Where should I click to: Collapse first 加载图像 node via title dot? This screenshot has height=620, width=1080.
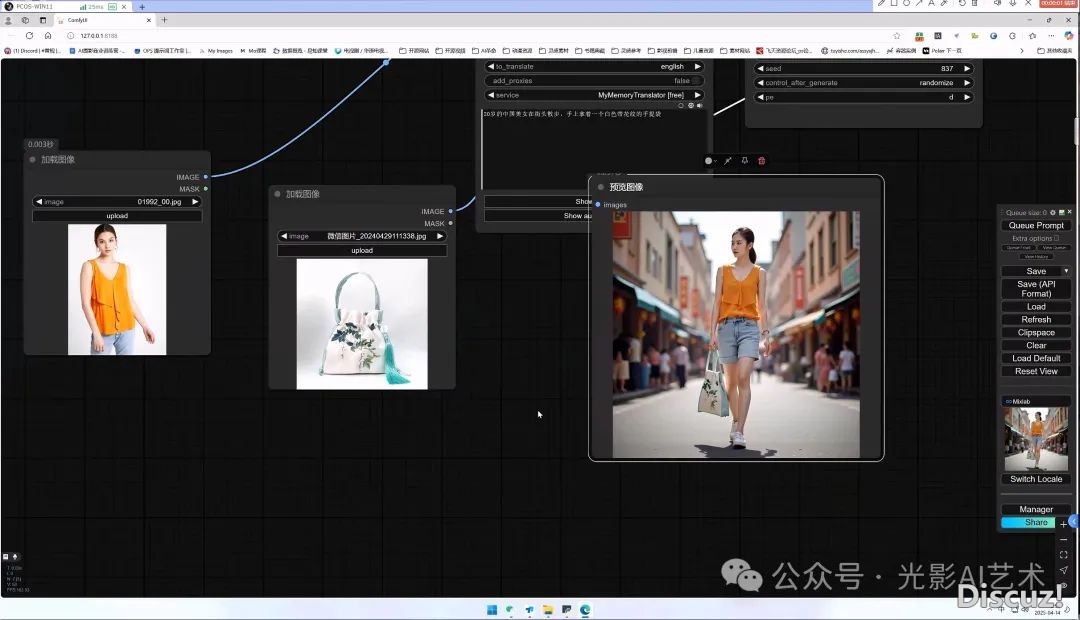[x=32, y=159]
